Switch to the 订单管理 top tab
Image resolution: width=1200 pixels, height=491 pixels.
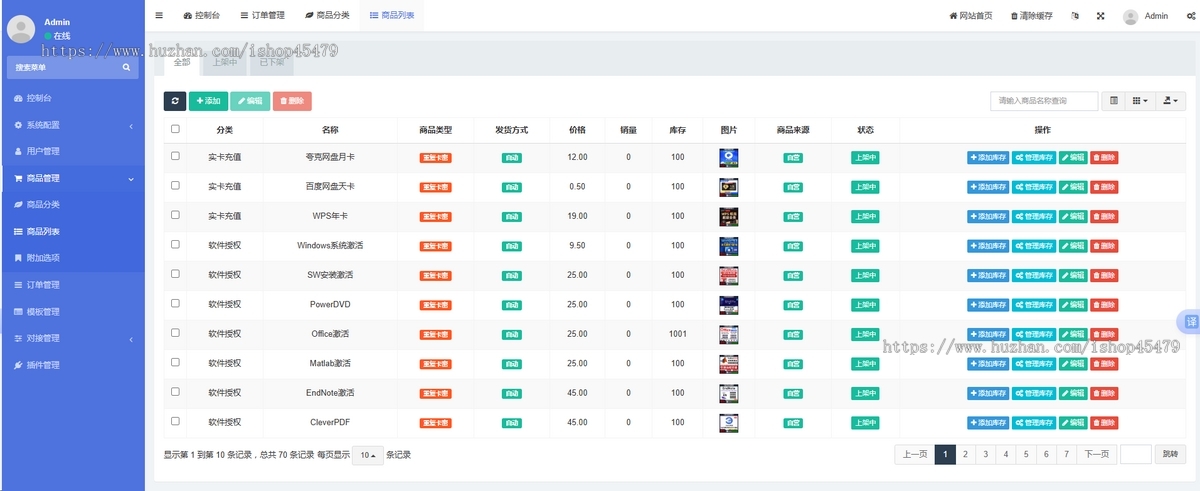263,16
